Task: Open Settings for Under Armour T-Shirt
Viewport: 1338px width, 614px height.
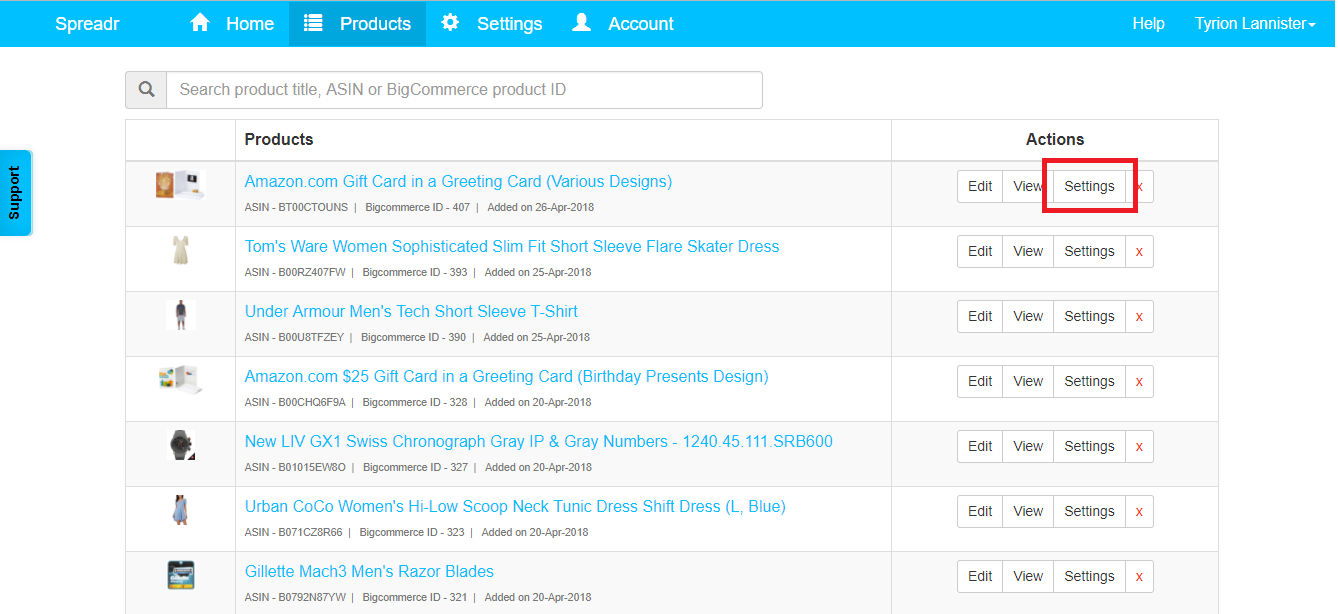Action: [1089, 316]
